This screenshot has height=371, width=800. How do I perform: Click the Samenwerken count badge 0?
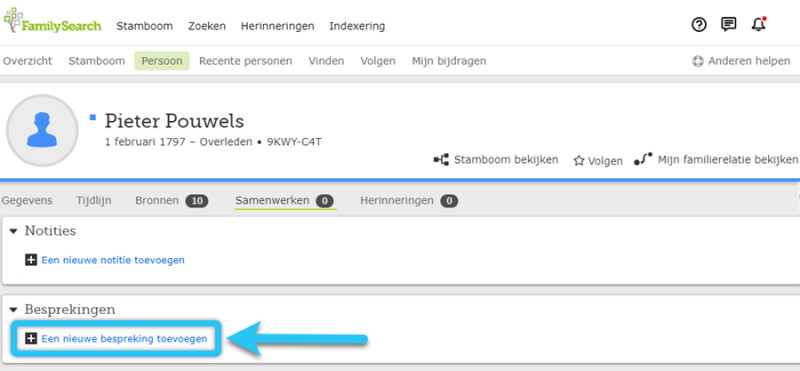pos(324,201)
